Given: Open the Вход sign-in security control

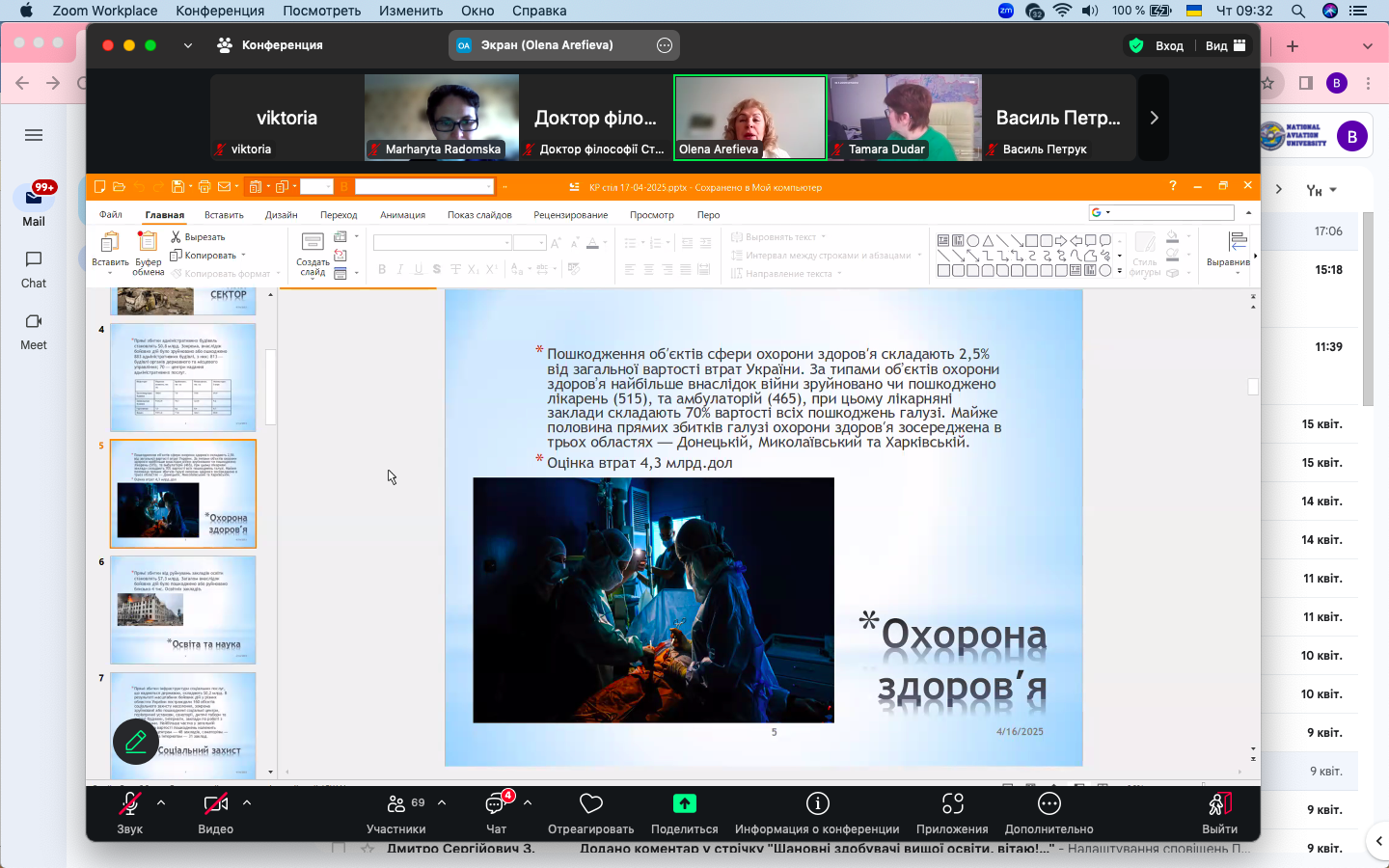Looking at the screenshot, I should [x=1157, y=45].
